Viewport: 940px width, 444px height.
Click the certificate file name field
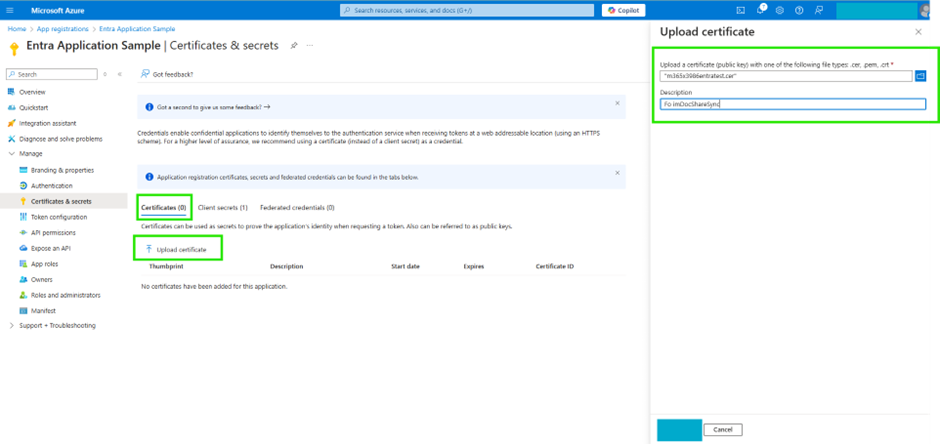coord(786,76)
